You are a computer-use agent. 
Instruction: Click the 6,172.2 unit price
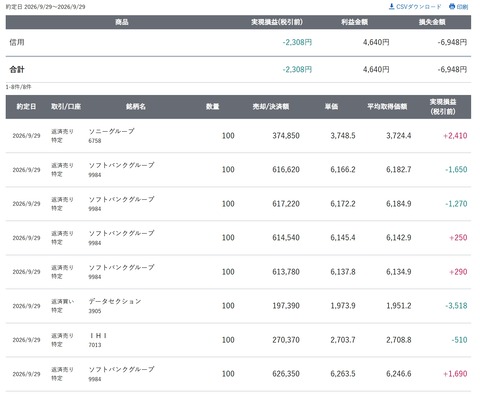343,204
